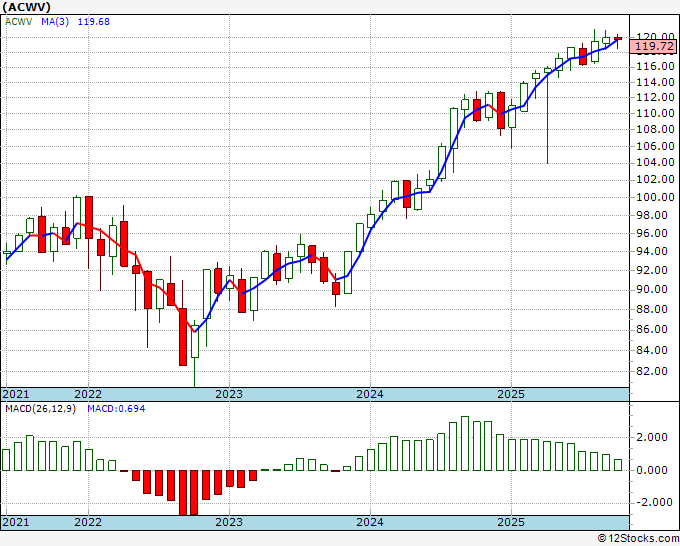
Task: Click the 116.00 price axis label
Action: [x=655, y=66]
